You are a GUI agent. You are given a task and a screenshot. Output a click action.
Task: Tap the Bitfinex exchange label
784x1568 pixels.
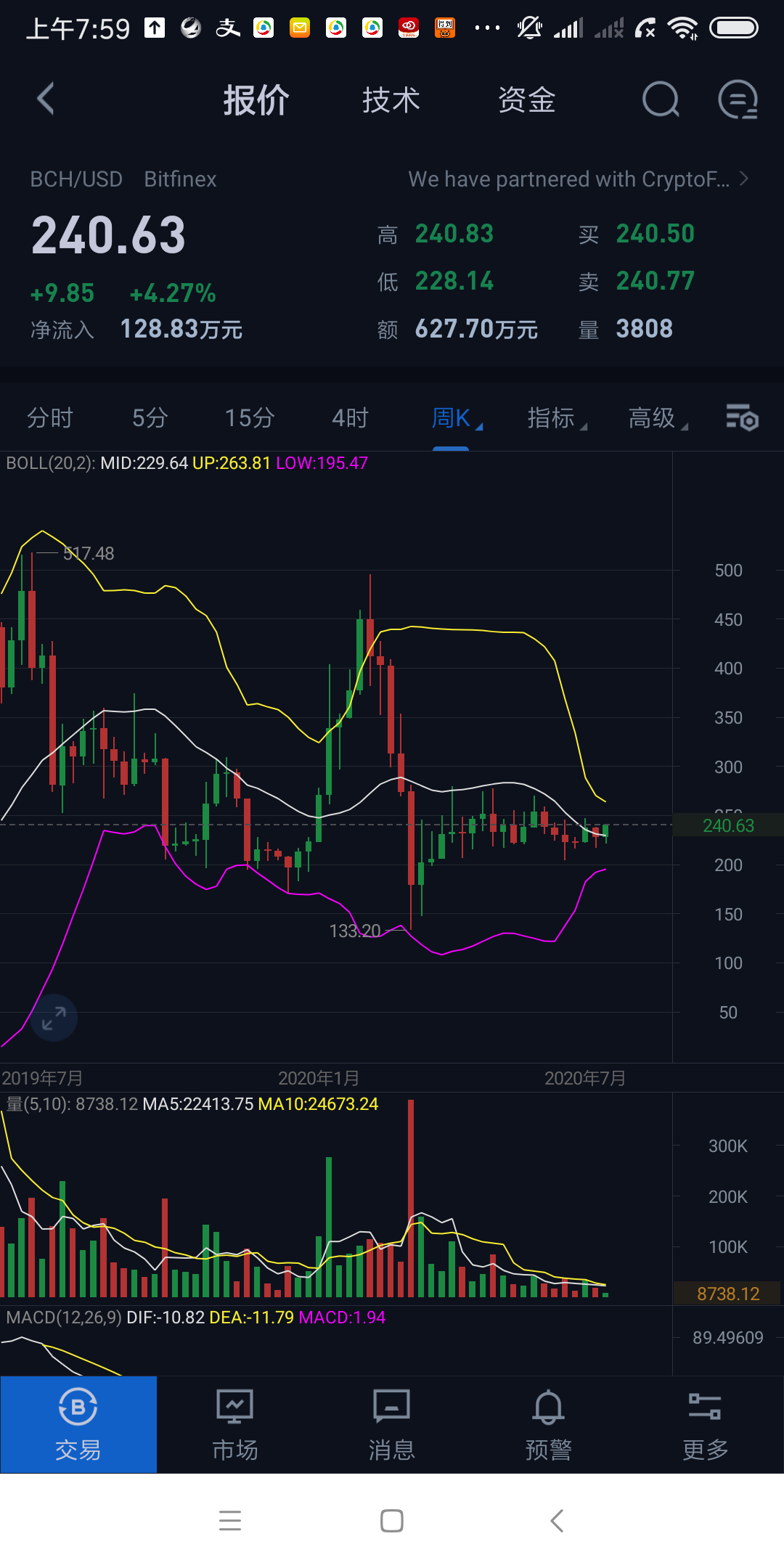tap(180, 179)
